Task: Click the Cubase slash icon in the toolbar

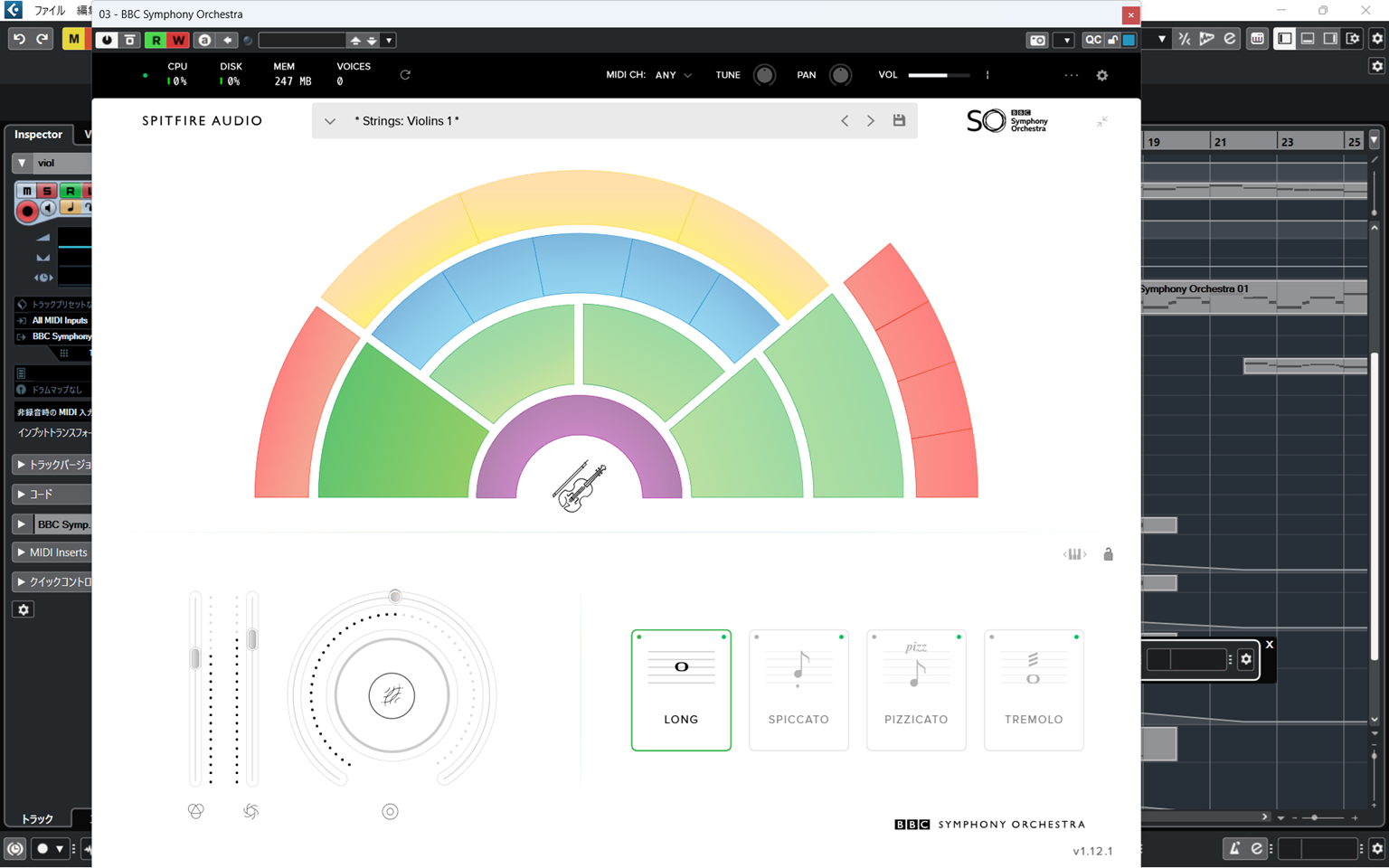Action: pos(1184,39)
